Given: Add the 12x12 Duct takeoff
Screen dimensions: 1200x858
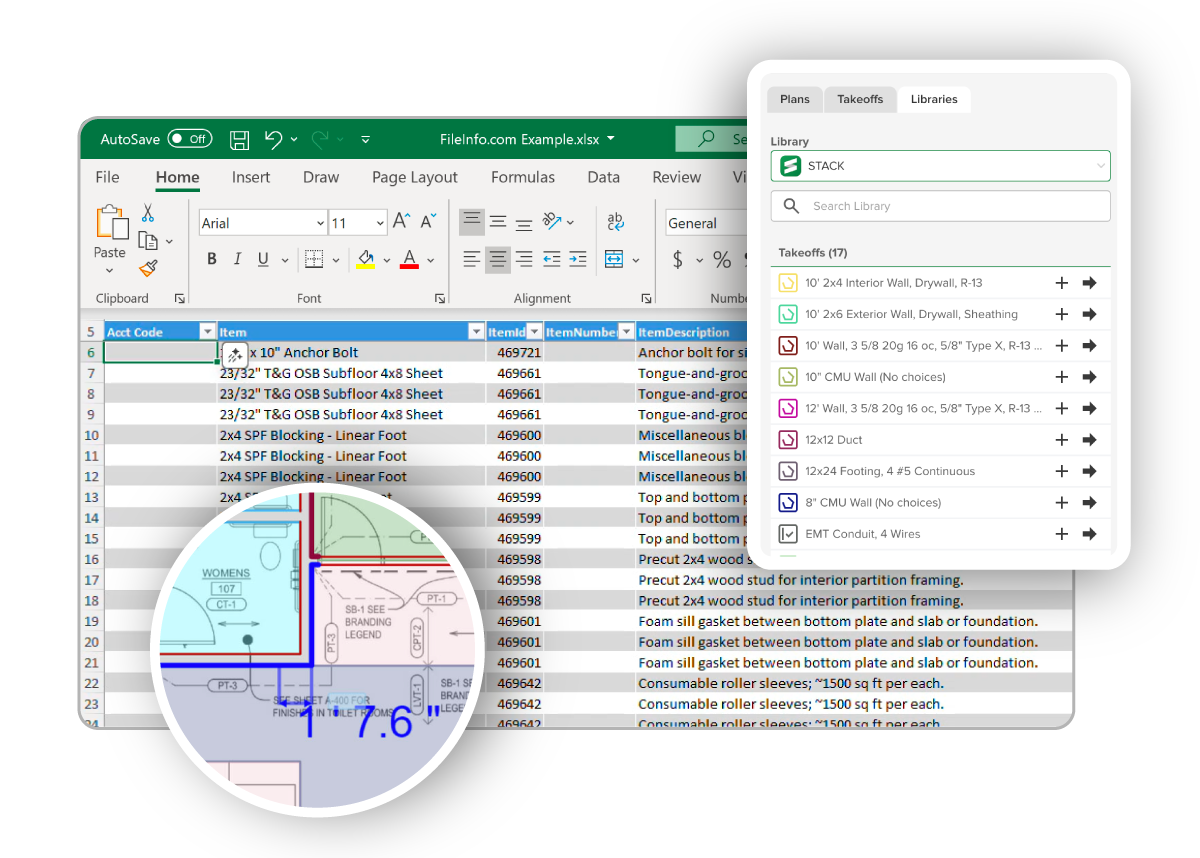Looking at the screenshot, I should point(1062,439).
